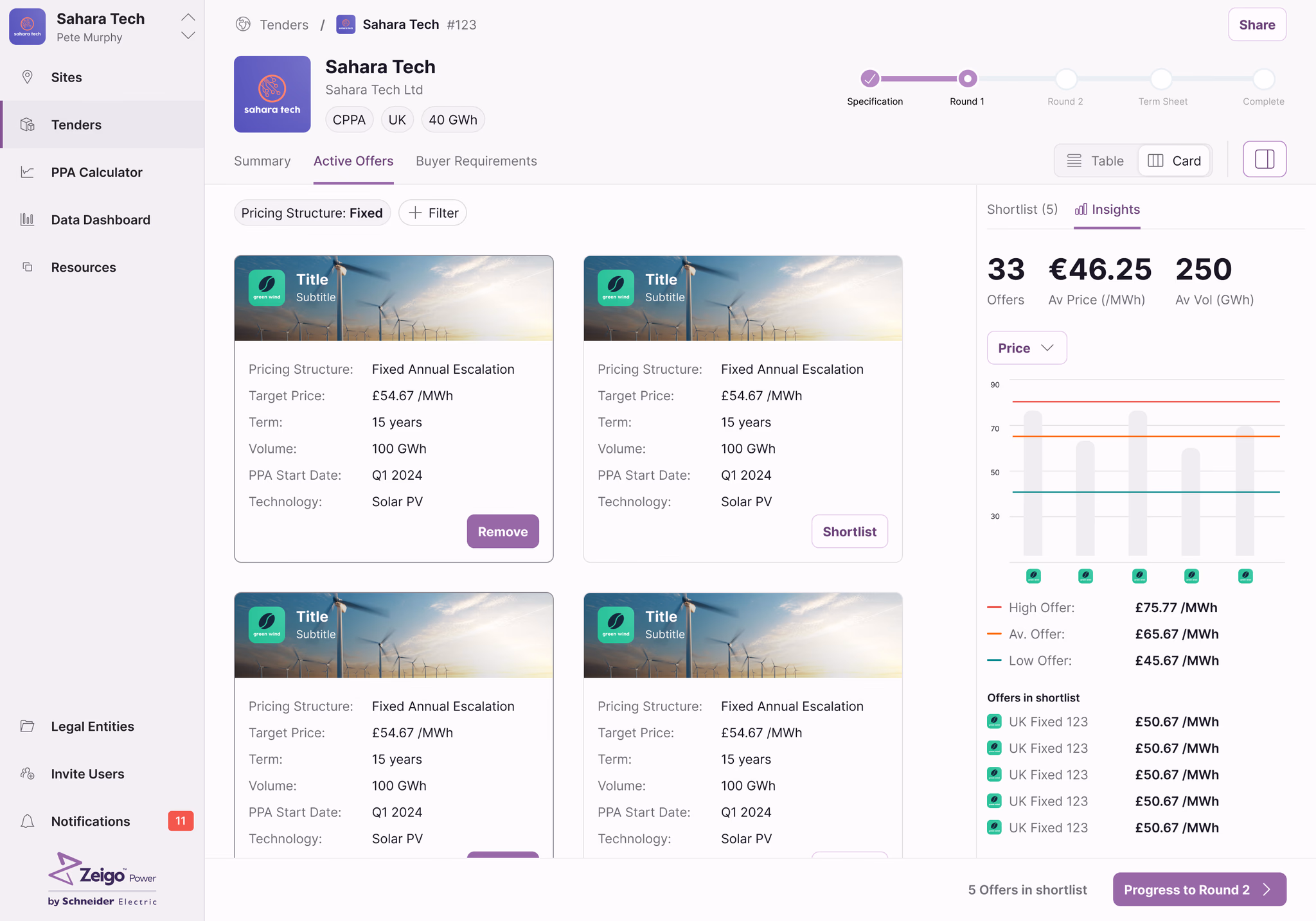Click the first UK Fixed 123 shortlist entry
This screenshot has height=921, width=1316.
click(x=1103, y=722)
